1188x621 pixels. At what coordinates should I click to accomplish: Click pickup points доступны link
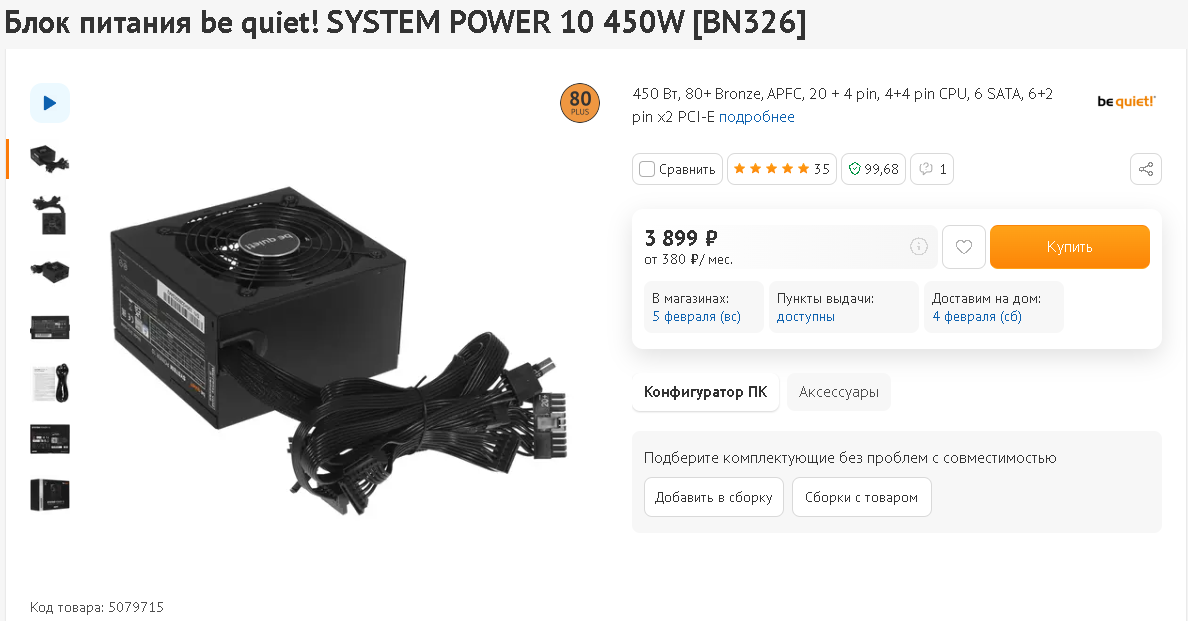[805, 317]
